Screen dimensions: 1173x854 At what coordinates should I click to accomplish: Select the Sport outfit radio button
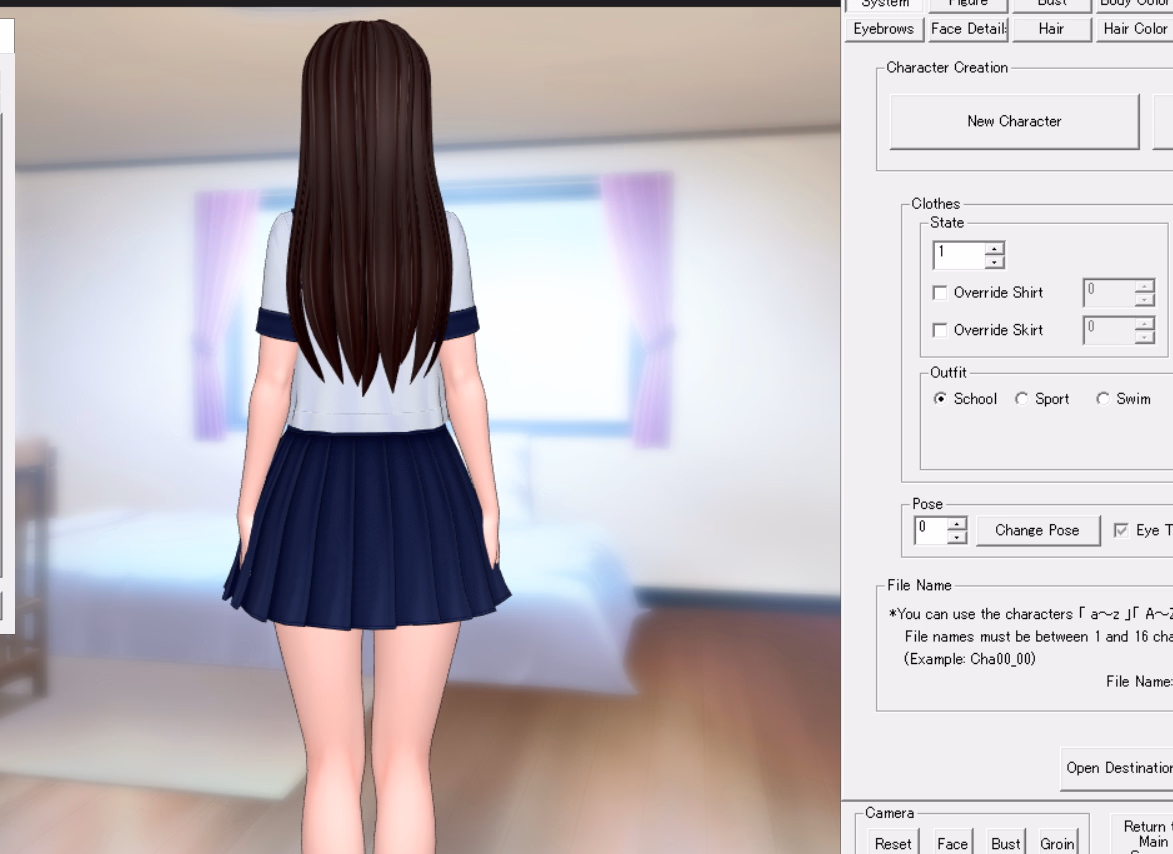[1021, 399]
